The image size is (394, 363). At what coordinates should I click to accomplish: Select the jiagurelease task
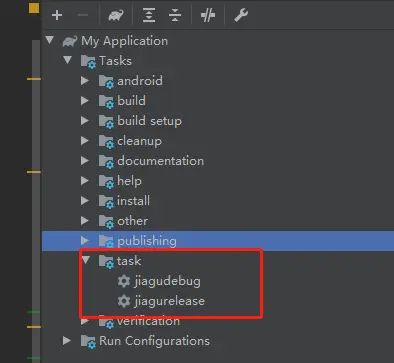click(170, 301)
